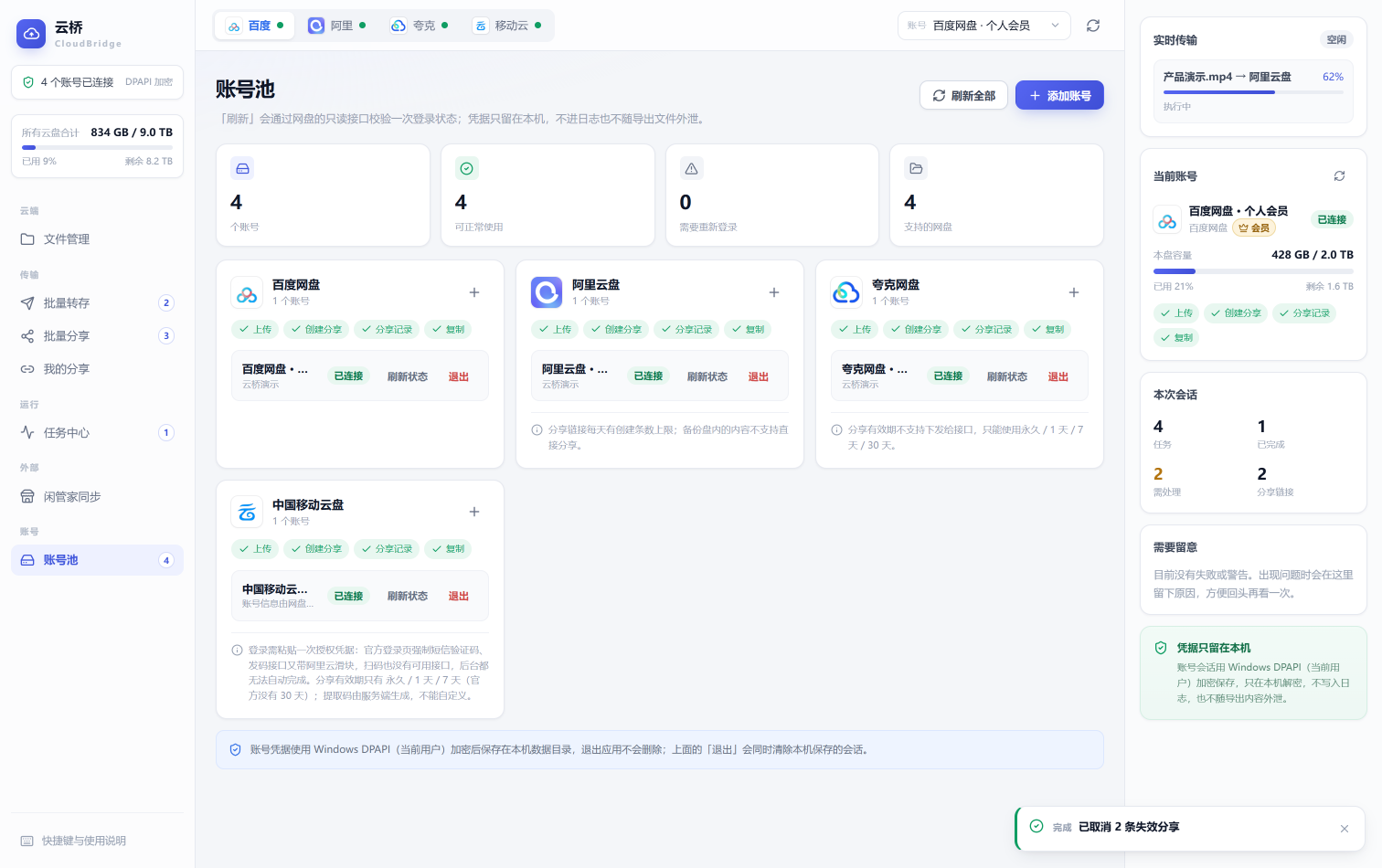Click the warning icon on the 需要重新登录 stat card

692,168
